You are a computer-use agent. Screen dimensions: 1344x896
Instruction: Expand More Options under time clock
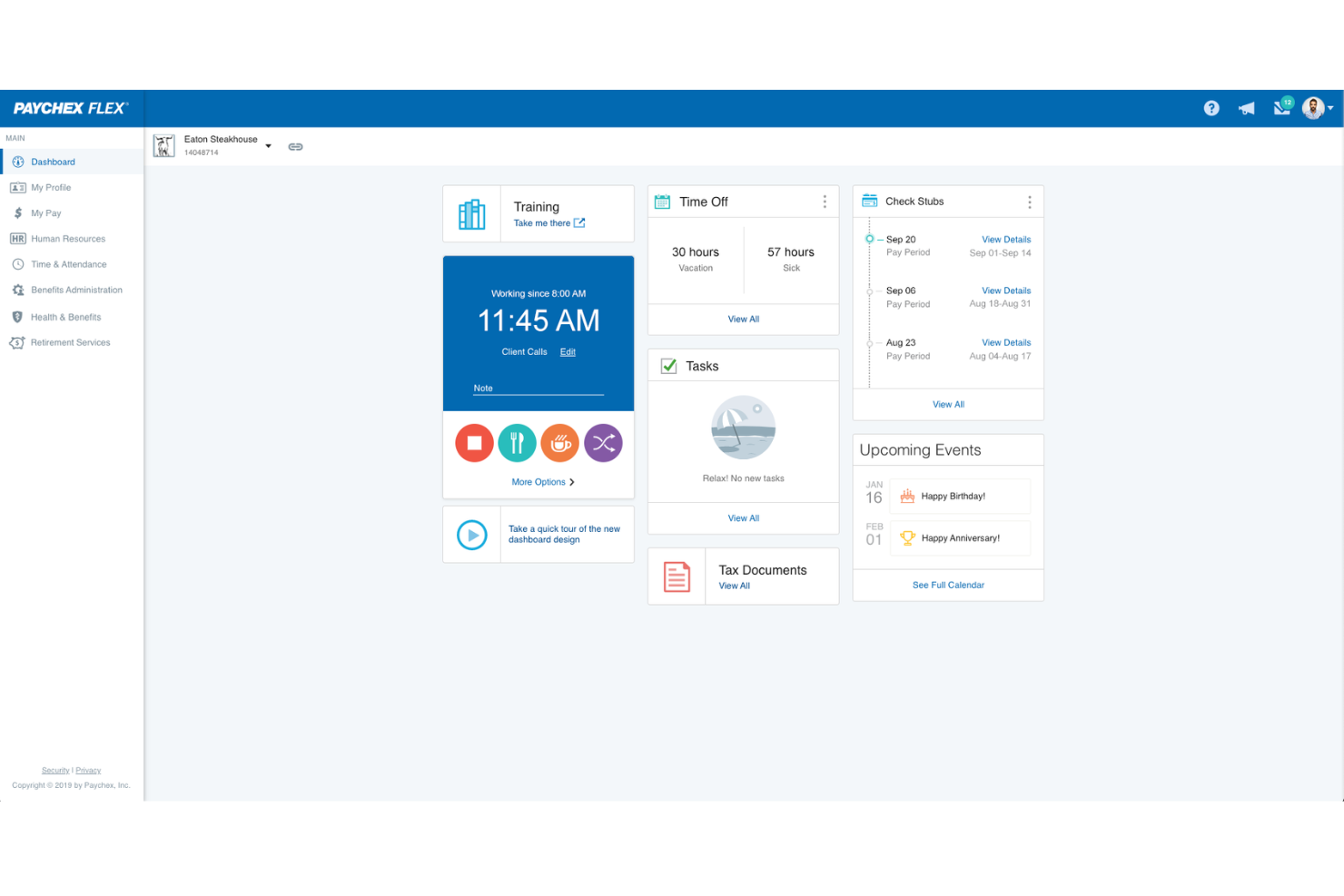(542, 482)
